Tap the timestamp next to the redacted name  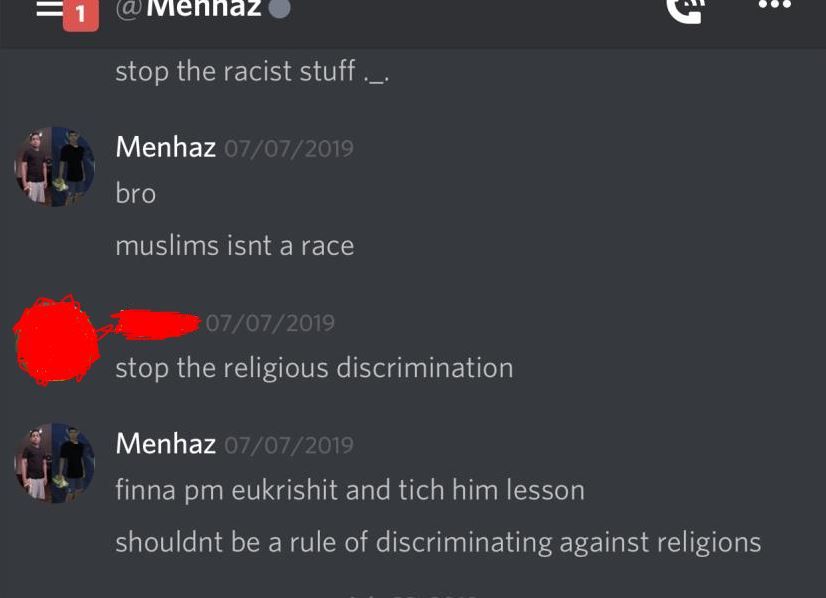270,323
